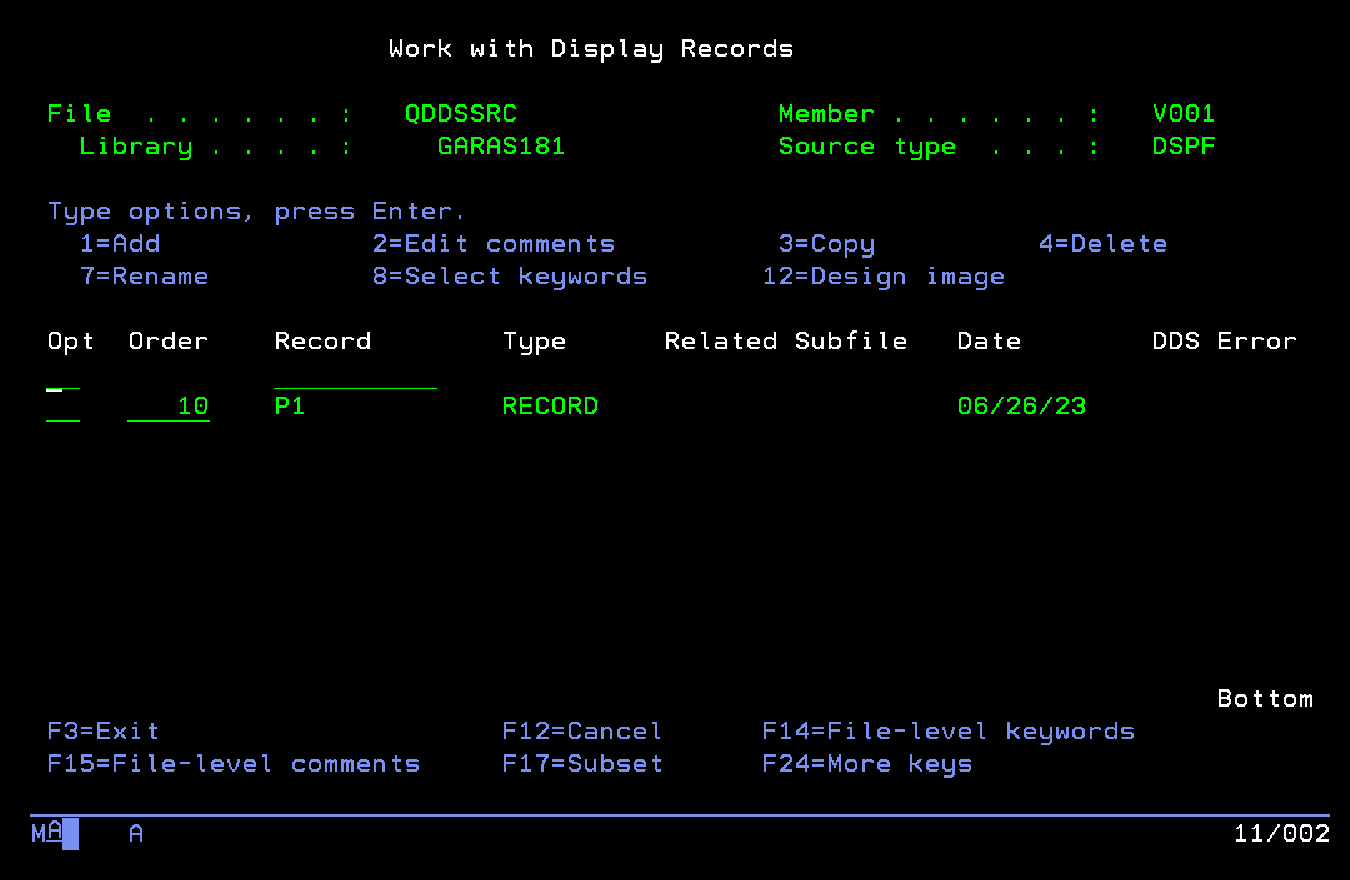Click the RECORD type value for P1
Image resolution: width=1350 pixels, height=880 pixels.
pos(550,407)
